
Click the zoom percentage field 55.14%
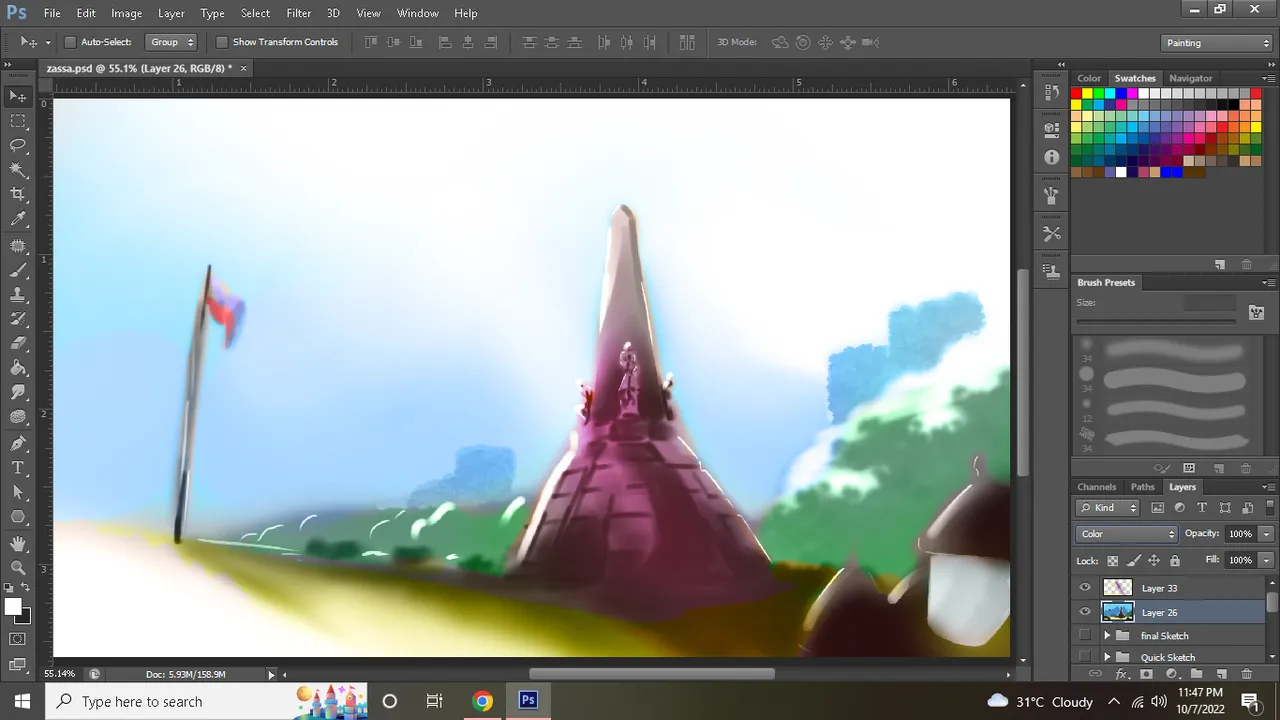pos(59,674)
